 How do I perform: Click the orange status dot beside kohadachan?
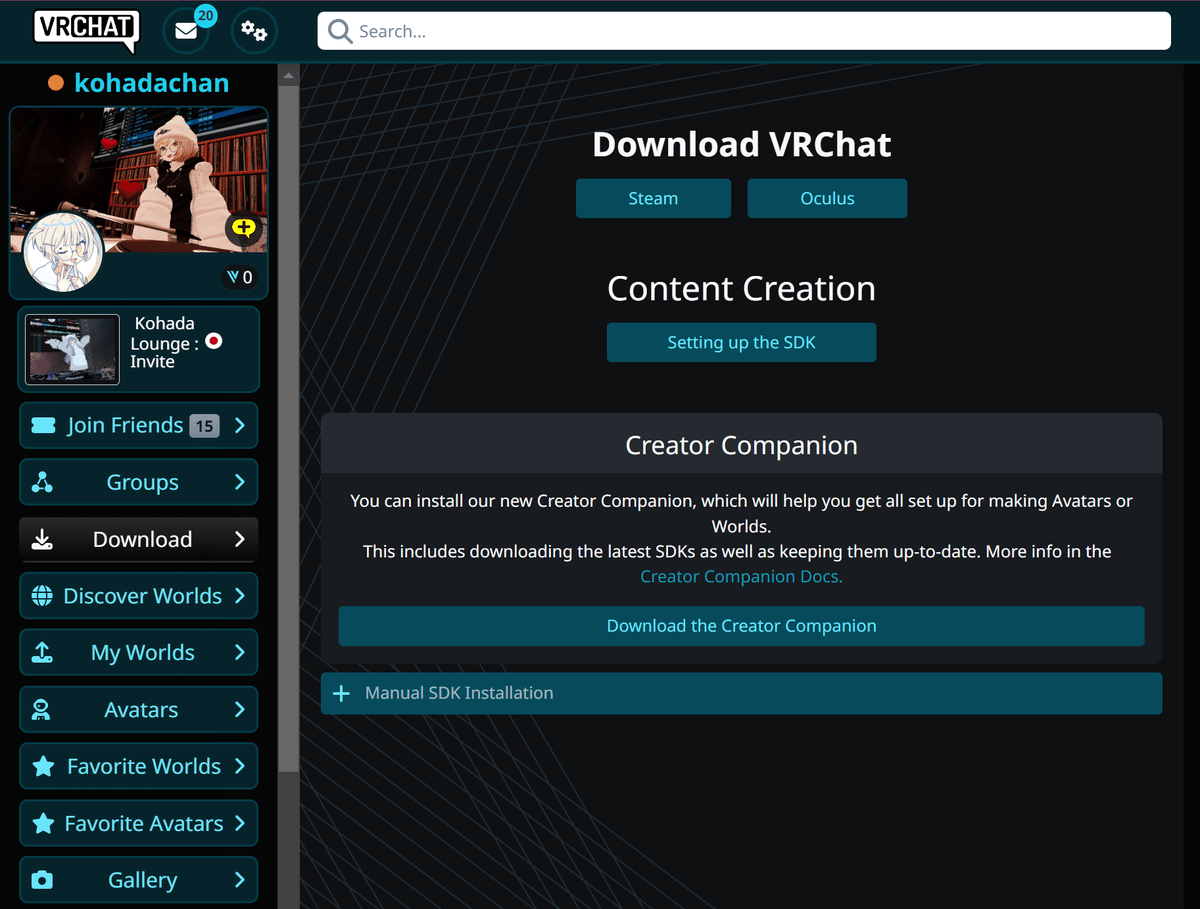point(56,83)
